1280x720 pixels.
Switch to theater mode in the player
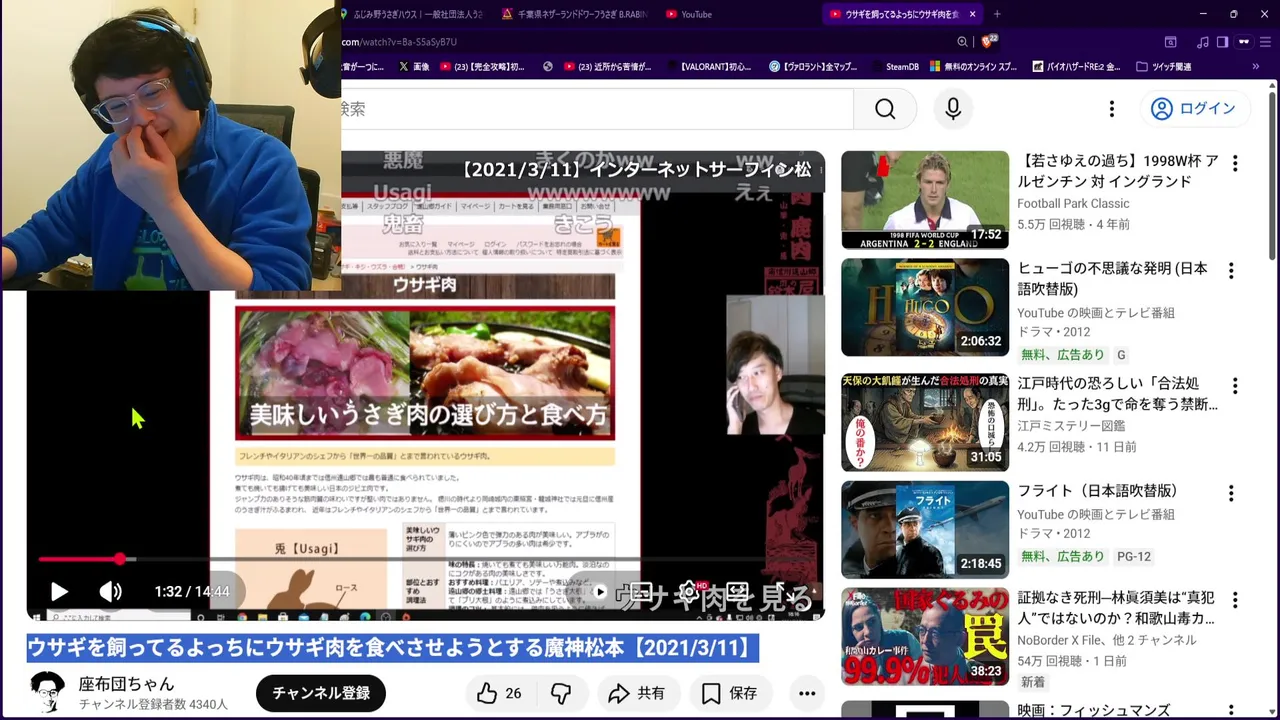point(738,591)
